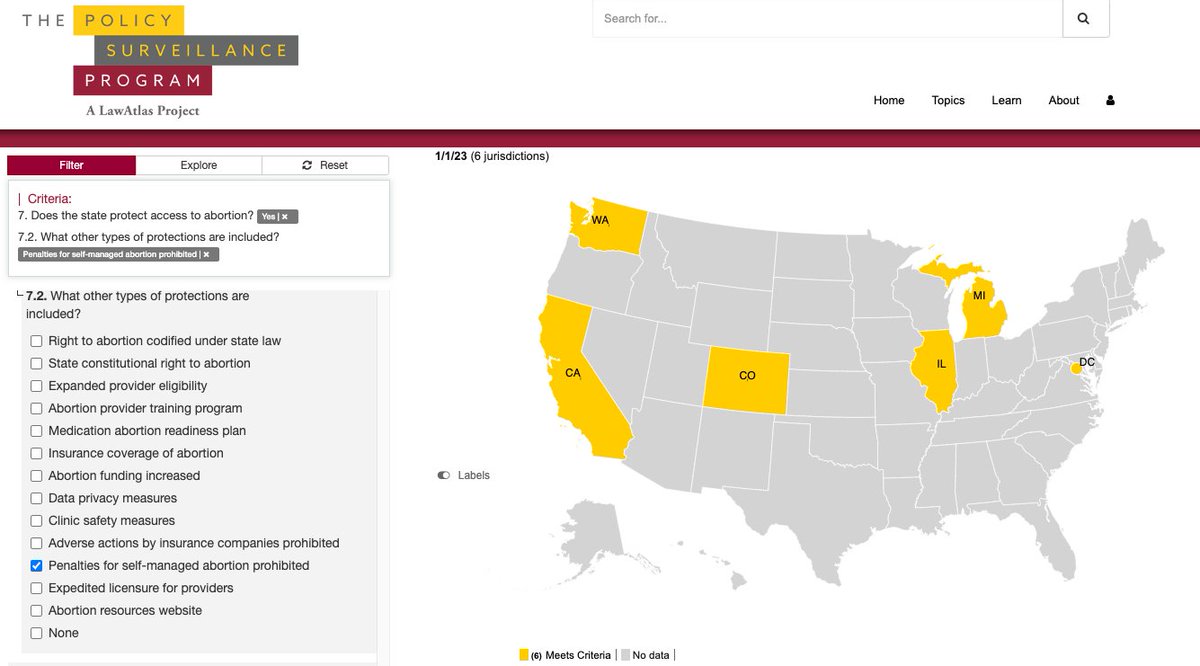Check 'Abortion resources website'
This screenshot has width=1200, height=666.
pos(37,611)
